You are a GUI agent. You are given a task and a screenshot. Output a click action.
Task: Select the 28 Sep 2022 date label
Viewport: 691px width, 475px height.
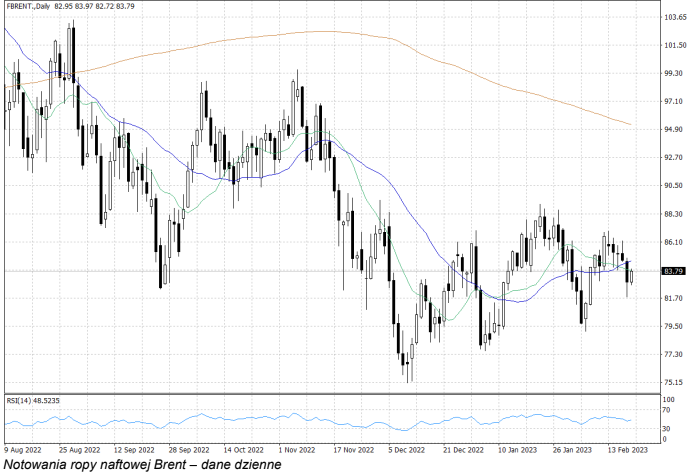pos(189,450)
